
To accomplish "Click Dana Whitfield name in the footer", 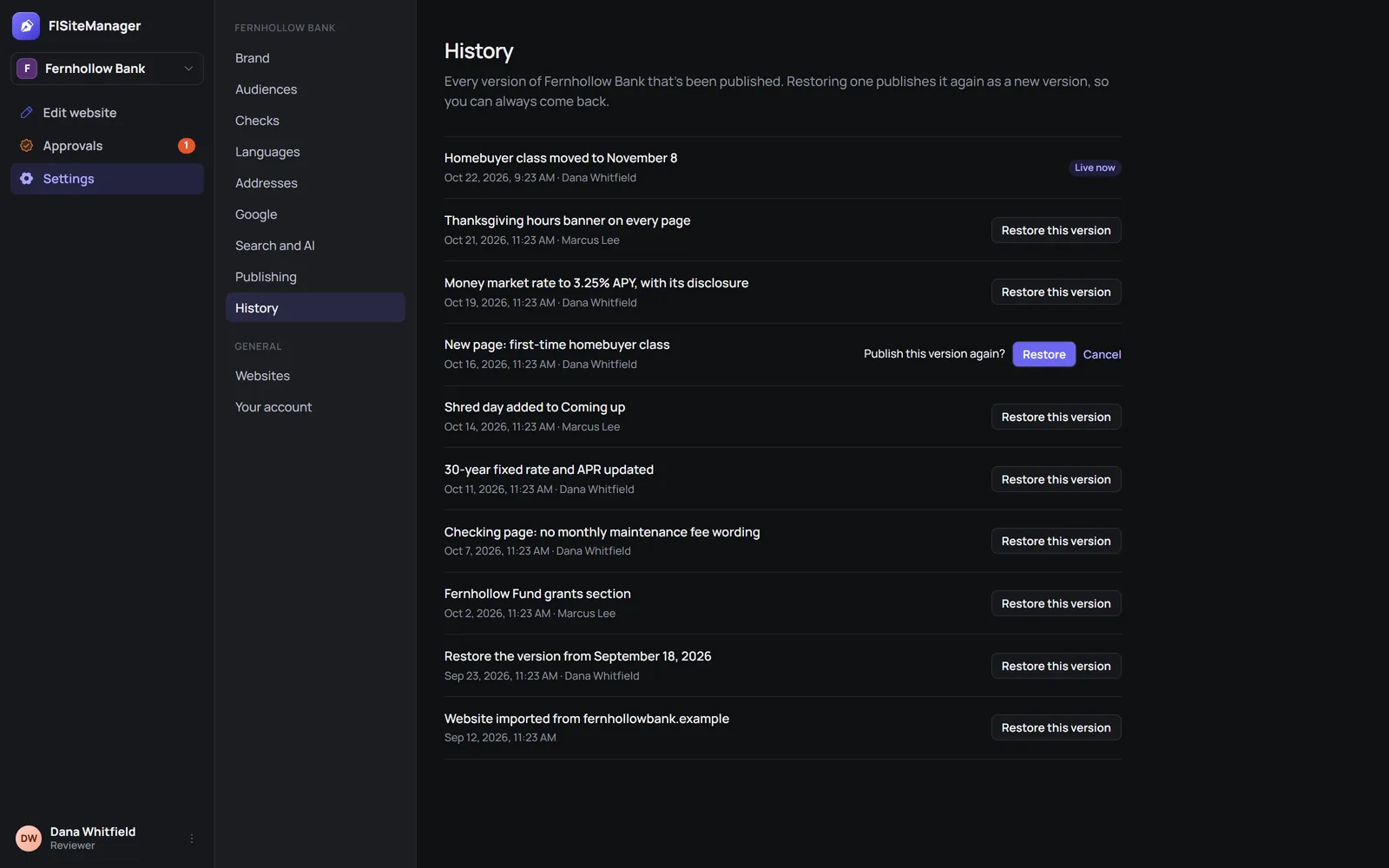I will coord(93,832).
